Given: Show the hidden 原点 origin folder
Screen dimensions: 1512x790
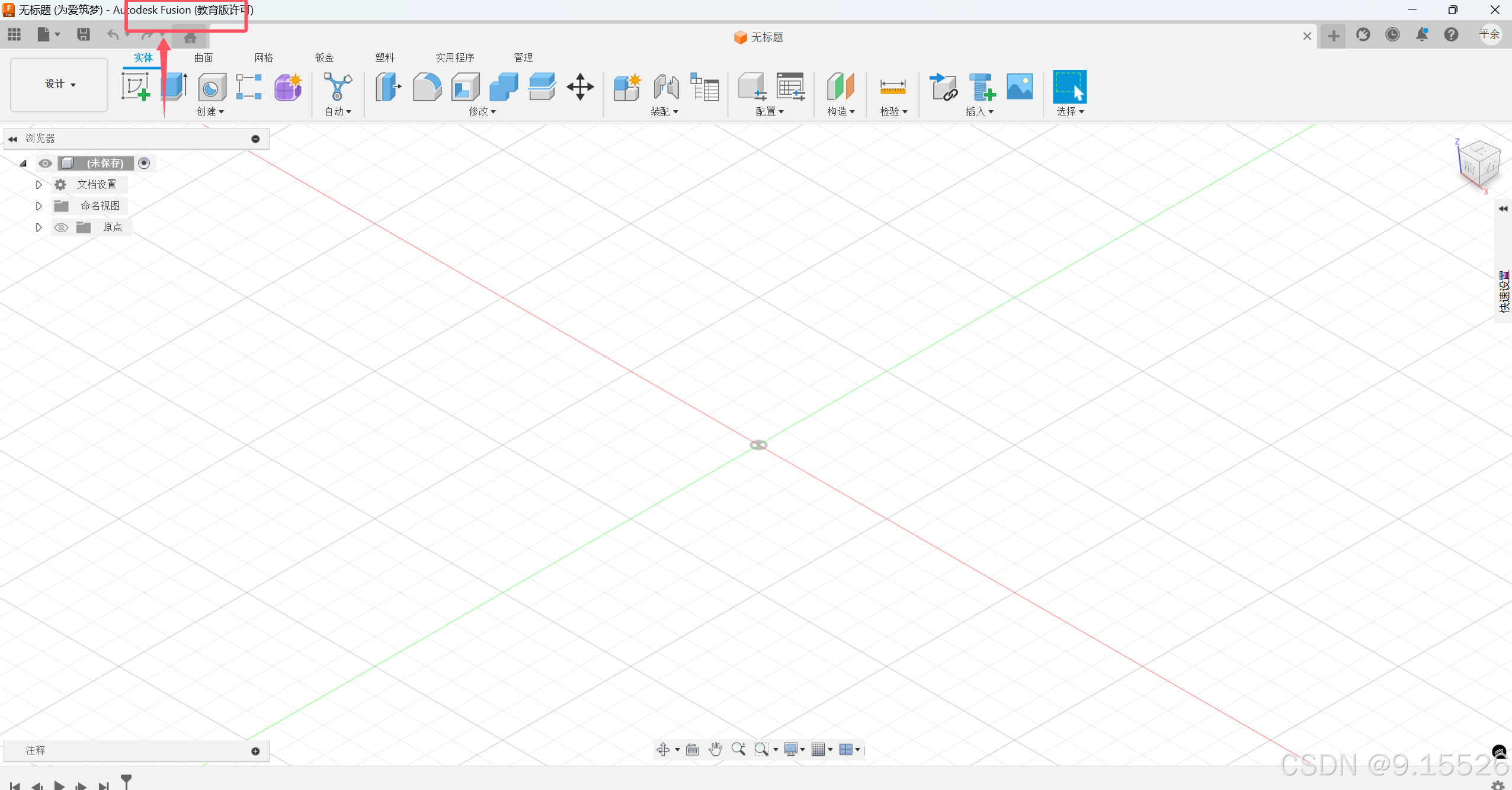Looking at the screenshot, I should click(x=61, y=227).
